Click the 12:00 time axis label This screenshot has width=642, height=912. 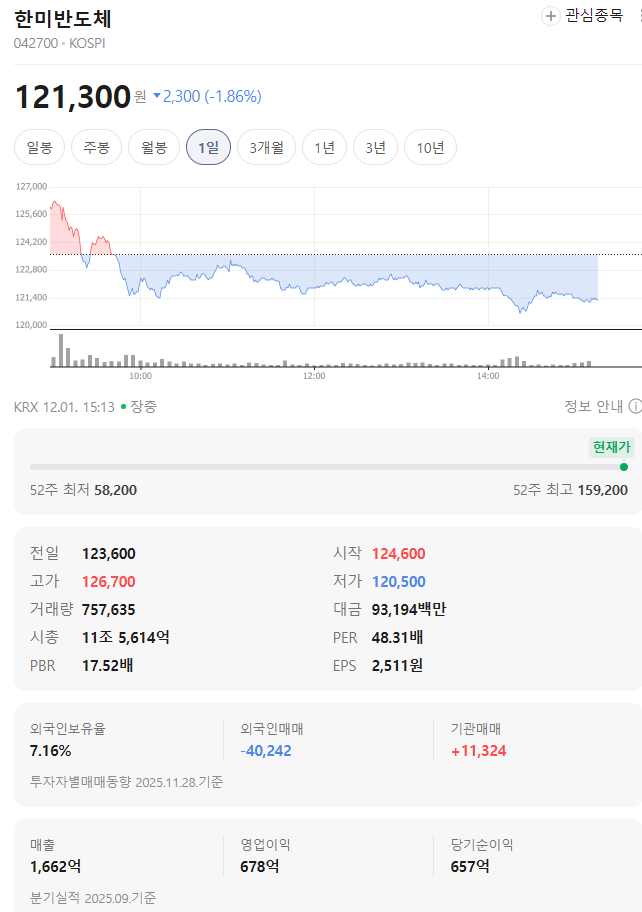(x=314, y=376)
